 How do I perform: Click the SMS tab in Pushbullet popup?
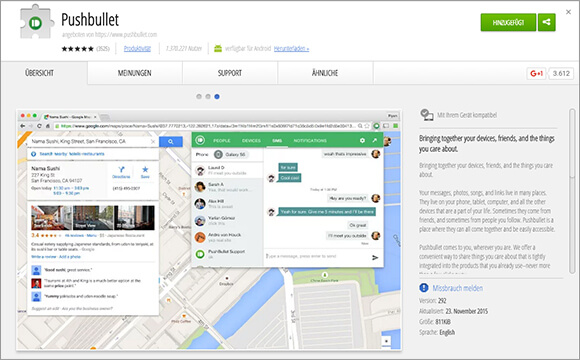tap(277, 141)
